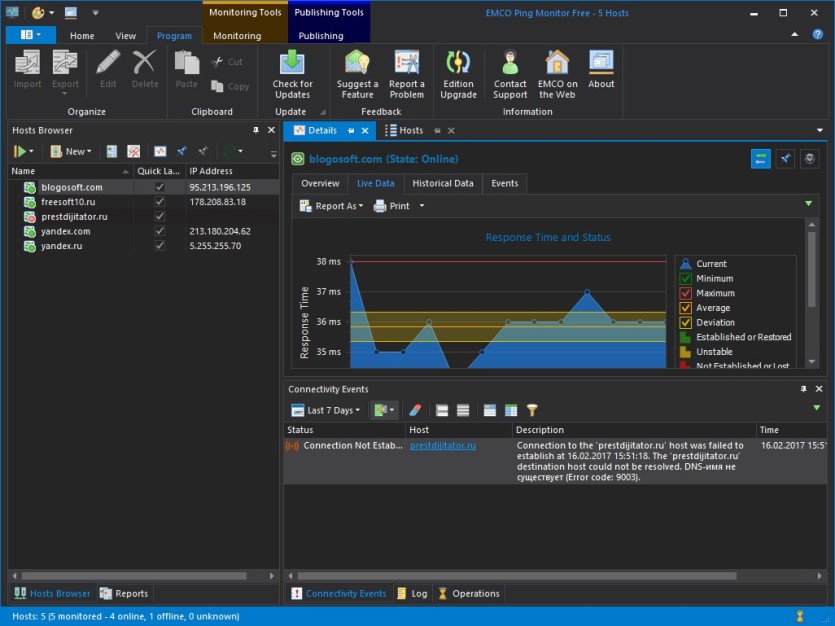Follow the prestdijitator.ru host link
This screenshot has height=626, width=835.
pos(443,446)
